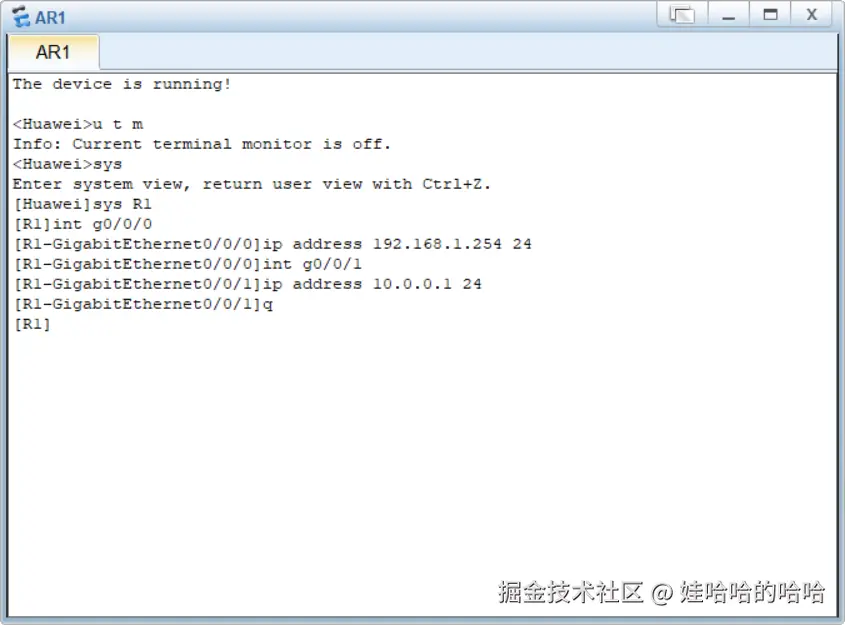The height and width of the screenshot is (625, 845).
Task: Minimize the AR1 console window
Action: coord(728,14)
